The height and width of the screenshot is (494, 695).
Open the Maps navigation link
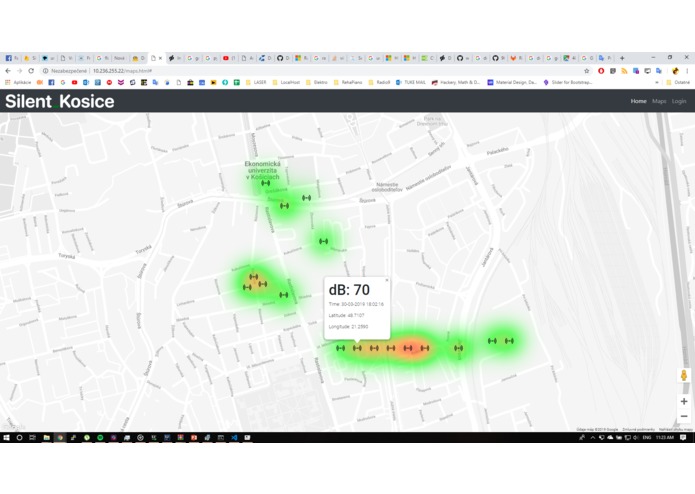[x=659, y=101]
